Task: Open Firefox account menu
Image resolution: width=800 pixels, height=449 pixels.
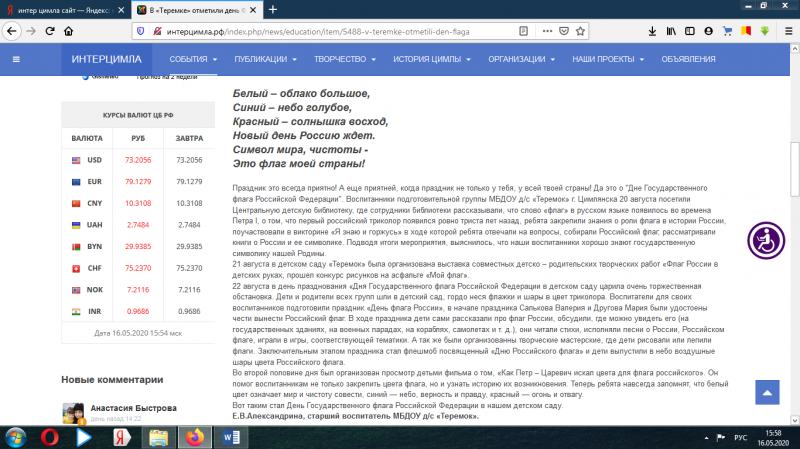Action: pos(708,32)
